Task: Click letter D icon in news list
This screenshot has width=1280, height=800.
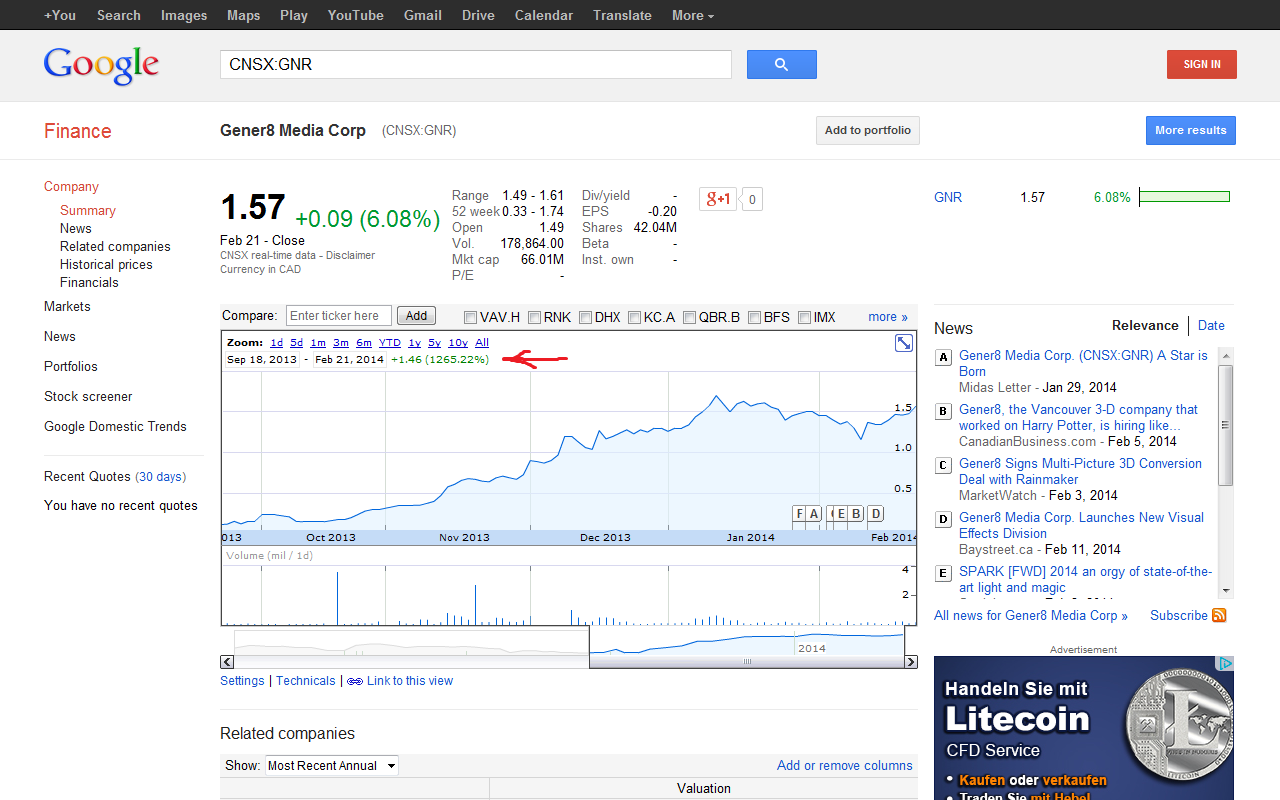Action: pyautogui.click(x=943, y=519)
